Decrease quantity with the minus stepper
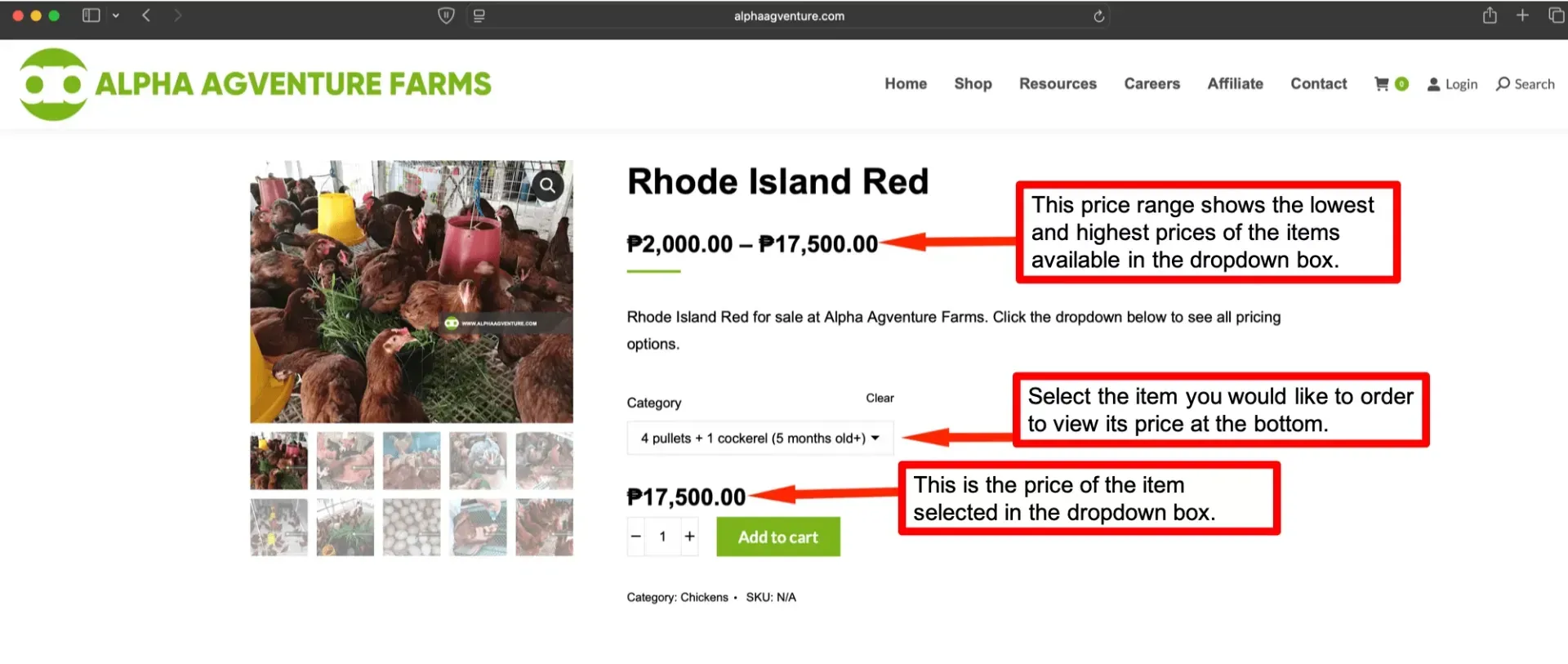The image size is (1568, 664). click(x=636, y=537)
